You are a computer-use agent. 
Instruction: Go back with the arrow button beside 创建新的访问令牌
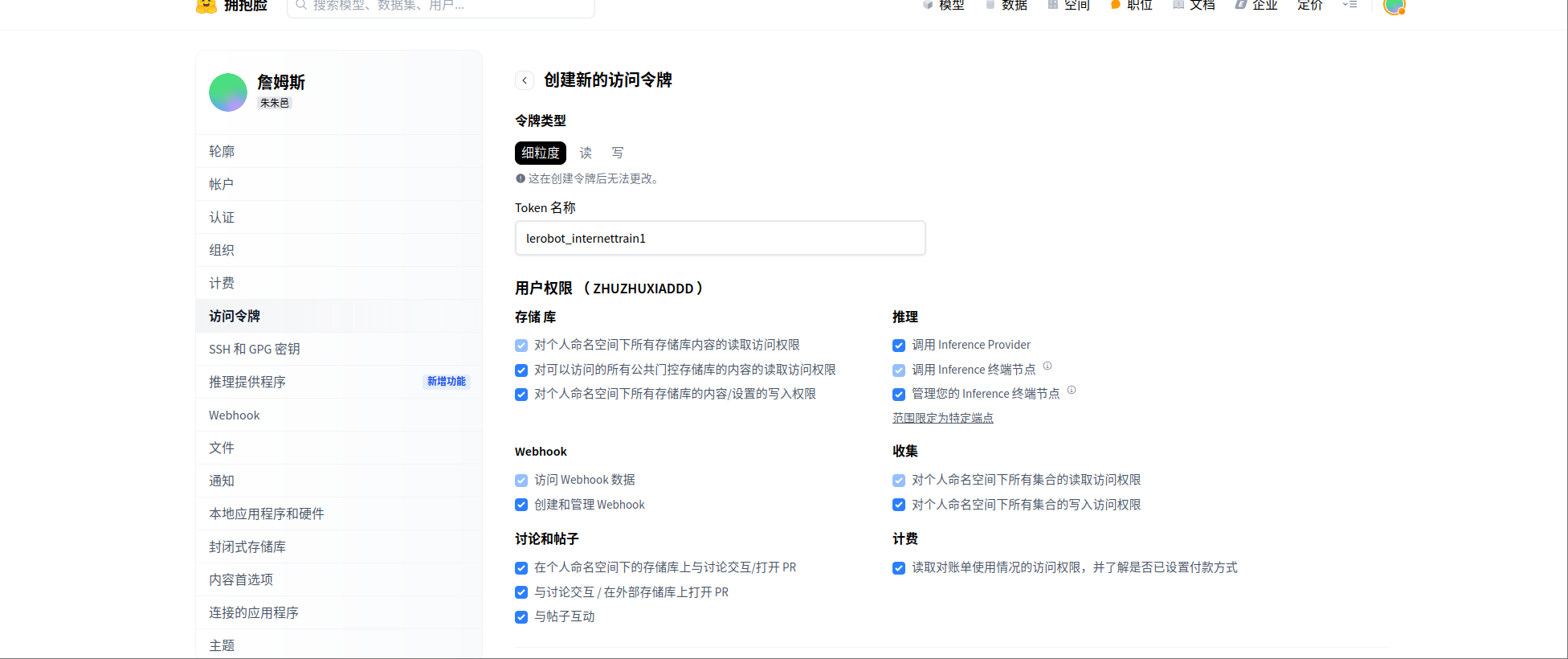click(525, 80)
